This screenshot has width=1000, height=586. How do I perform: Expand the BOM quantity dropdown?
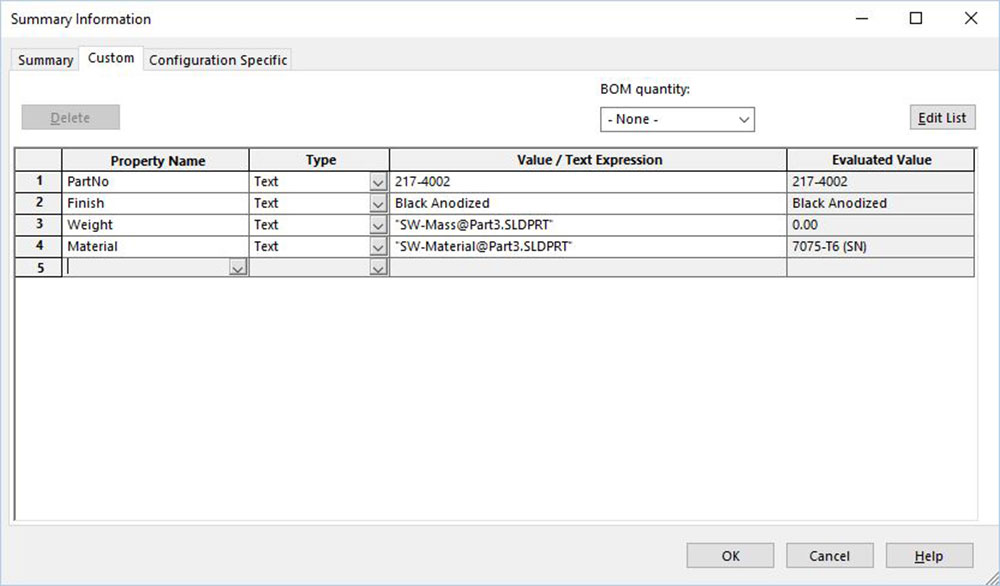[677, 119]
